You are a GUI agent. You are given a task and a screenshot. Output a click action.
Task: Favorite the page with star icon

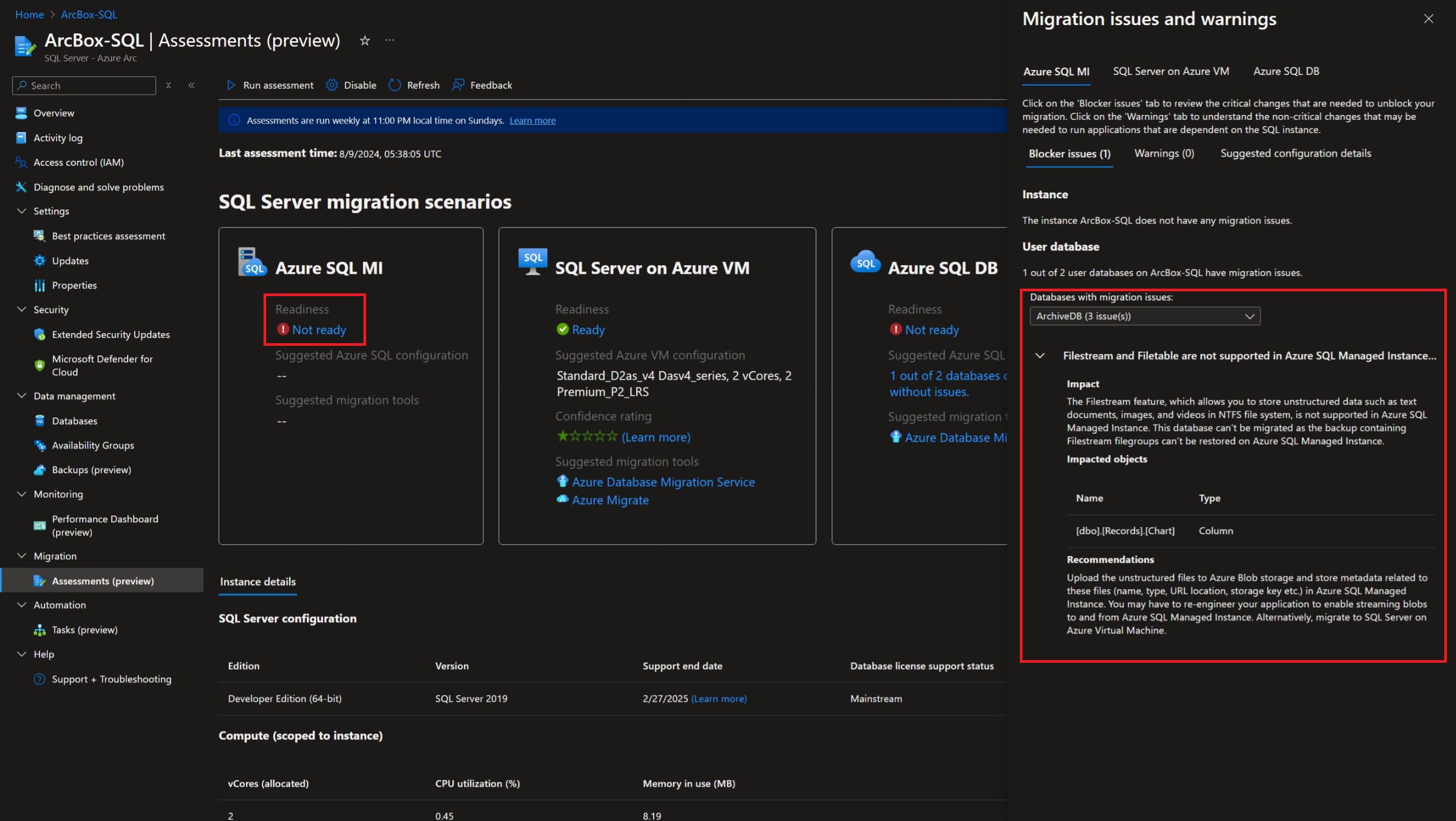tap(365, 41)
